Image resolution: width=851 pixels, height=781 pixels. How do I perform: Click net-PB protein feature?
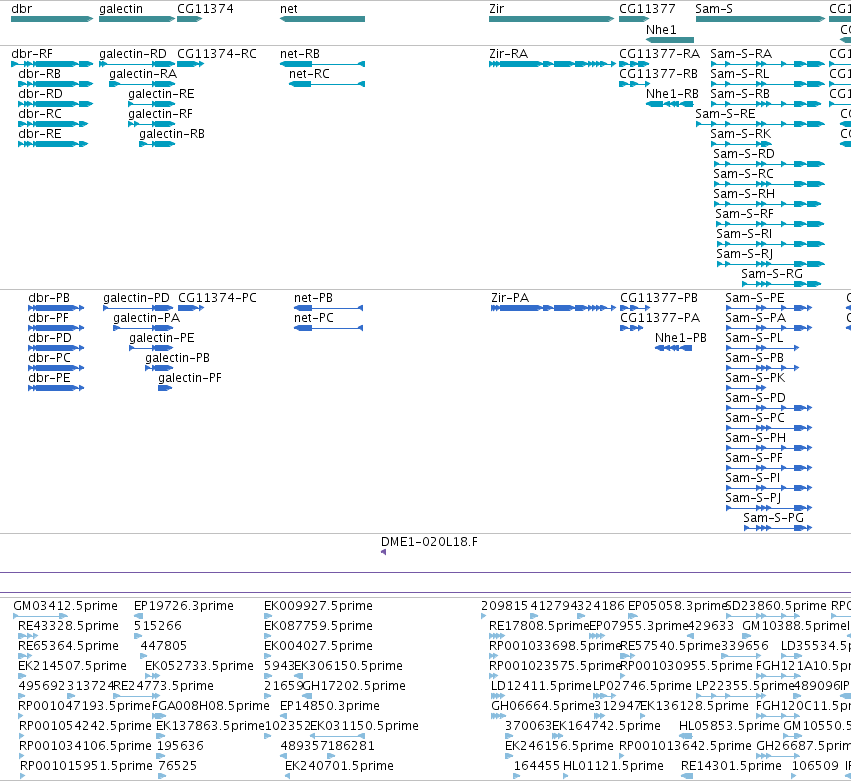click(328, 308)
